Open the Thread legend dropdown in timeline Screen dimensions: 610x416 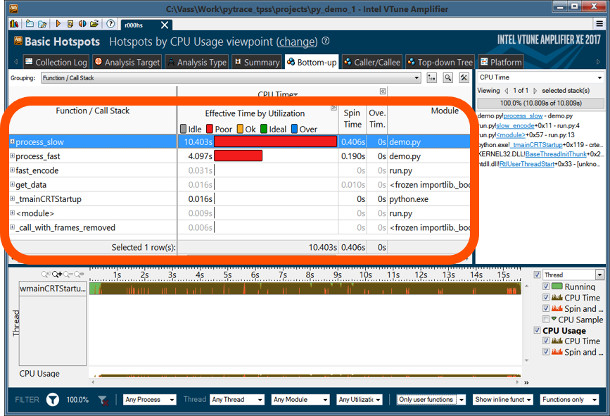pos(599,275)
